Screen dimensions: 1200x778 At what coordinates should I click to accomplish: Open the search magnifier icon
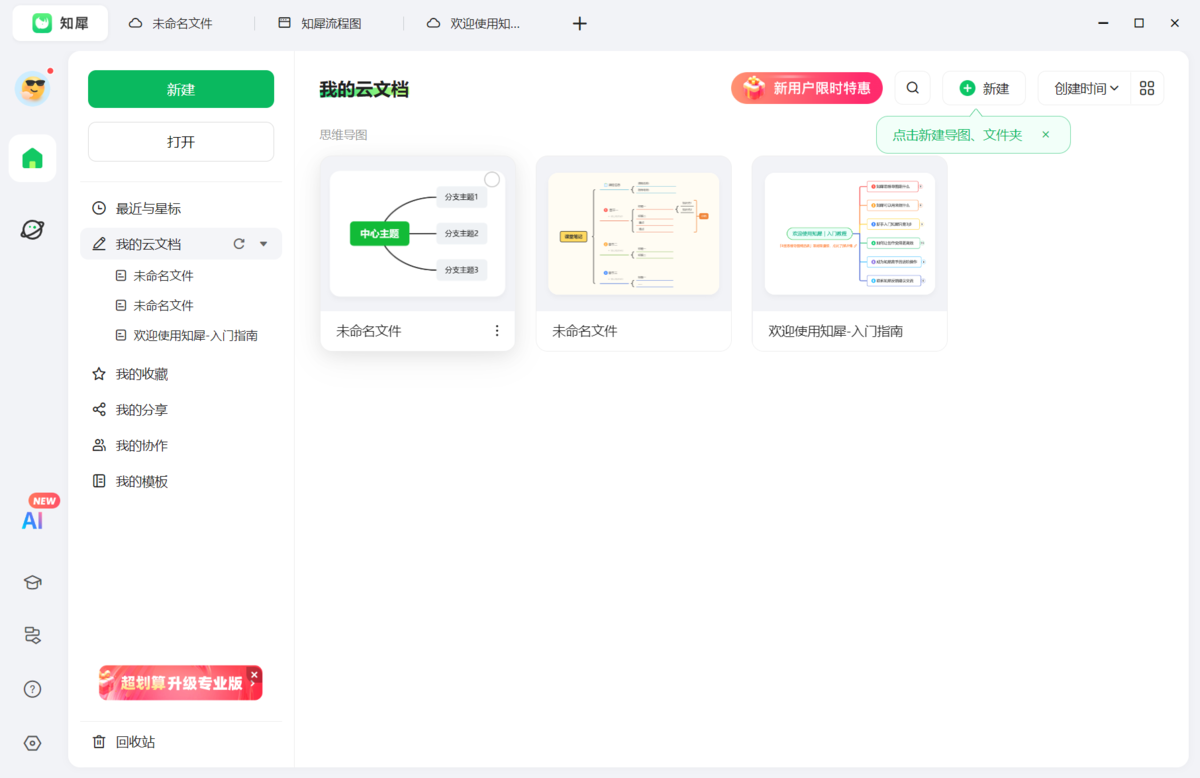coord(911,88)
